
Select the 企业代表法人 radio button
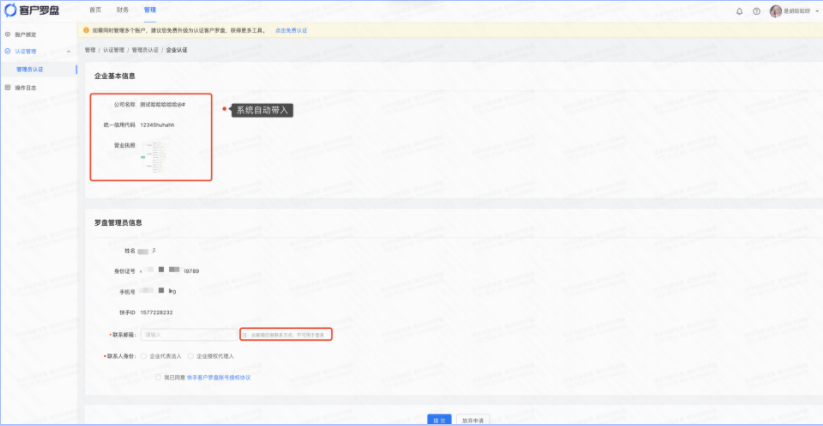144,355
